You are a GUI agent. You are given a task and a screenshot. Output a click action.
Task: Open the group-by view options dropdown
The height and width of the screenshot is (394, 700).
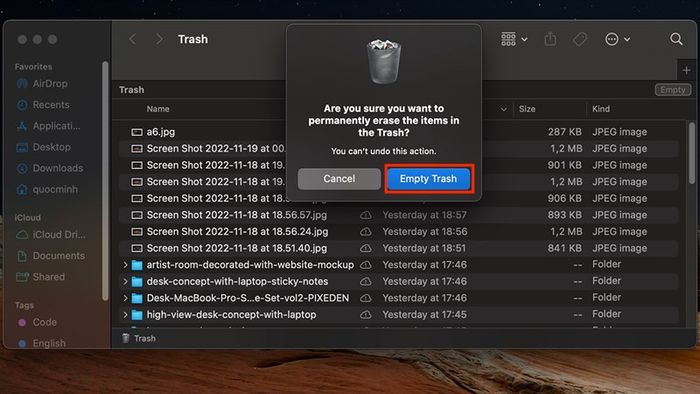point(514,39)
